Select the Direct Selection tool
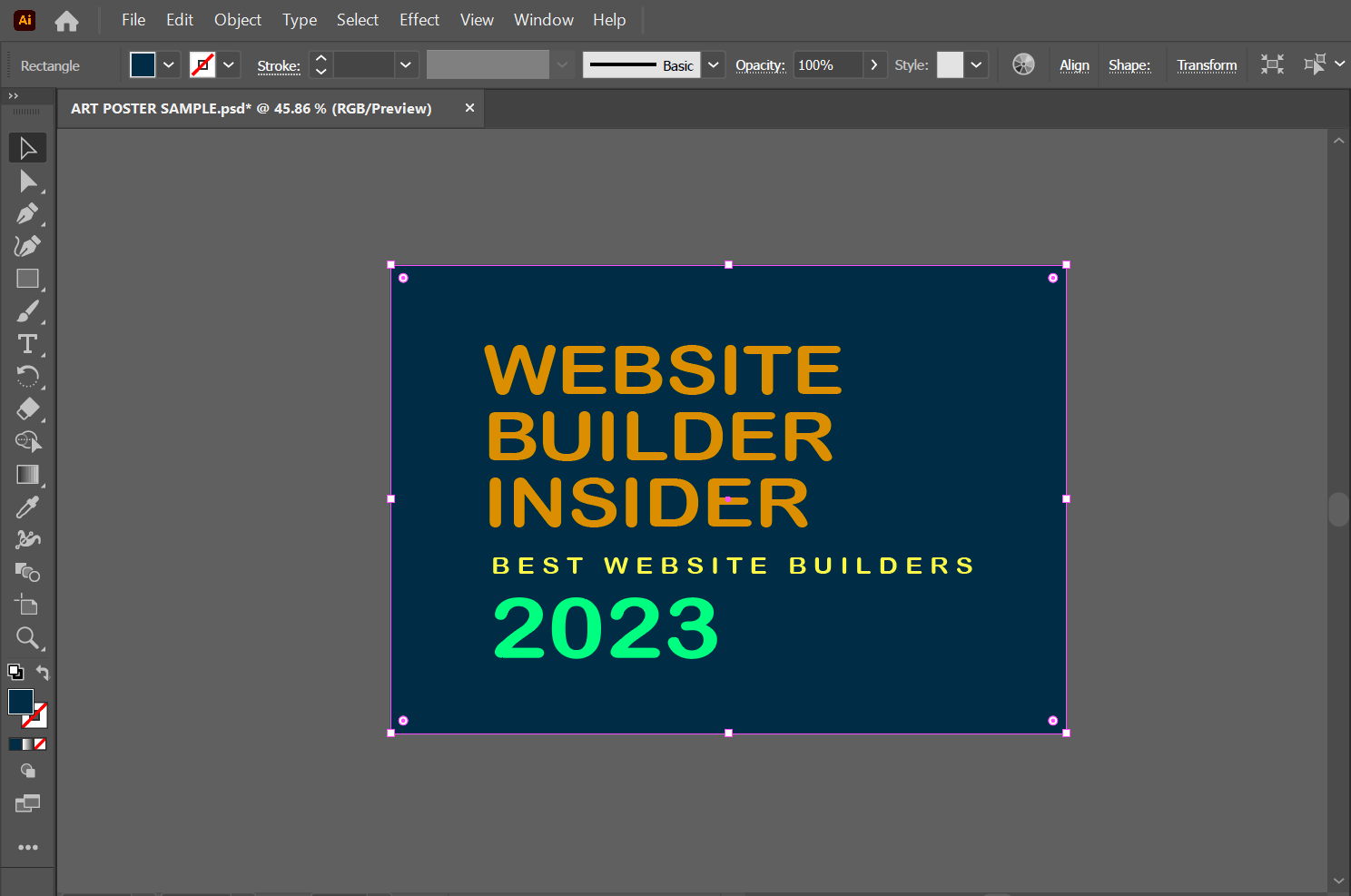The height and width of the screenshot is (896, 1351). click(27, 182)
